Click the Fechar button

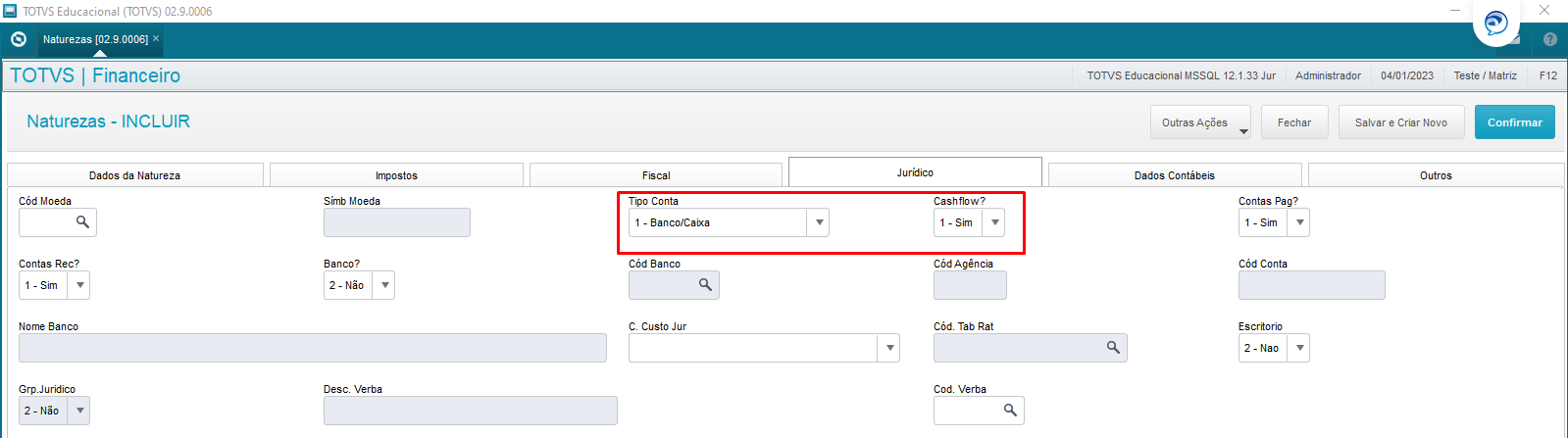1294,122
